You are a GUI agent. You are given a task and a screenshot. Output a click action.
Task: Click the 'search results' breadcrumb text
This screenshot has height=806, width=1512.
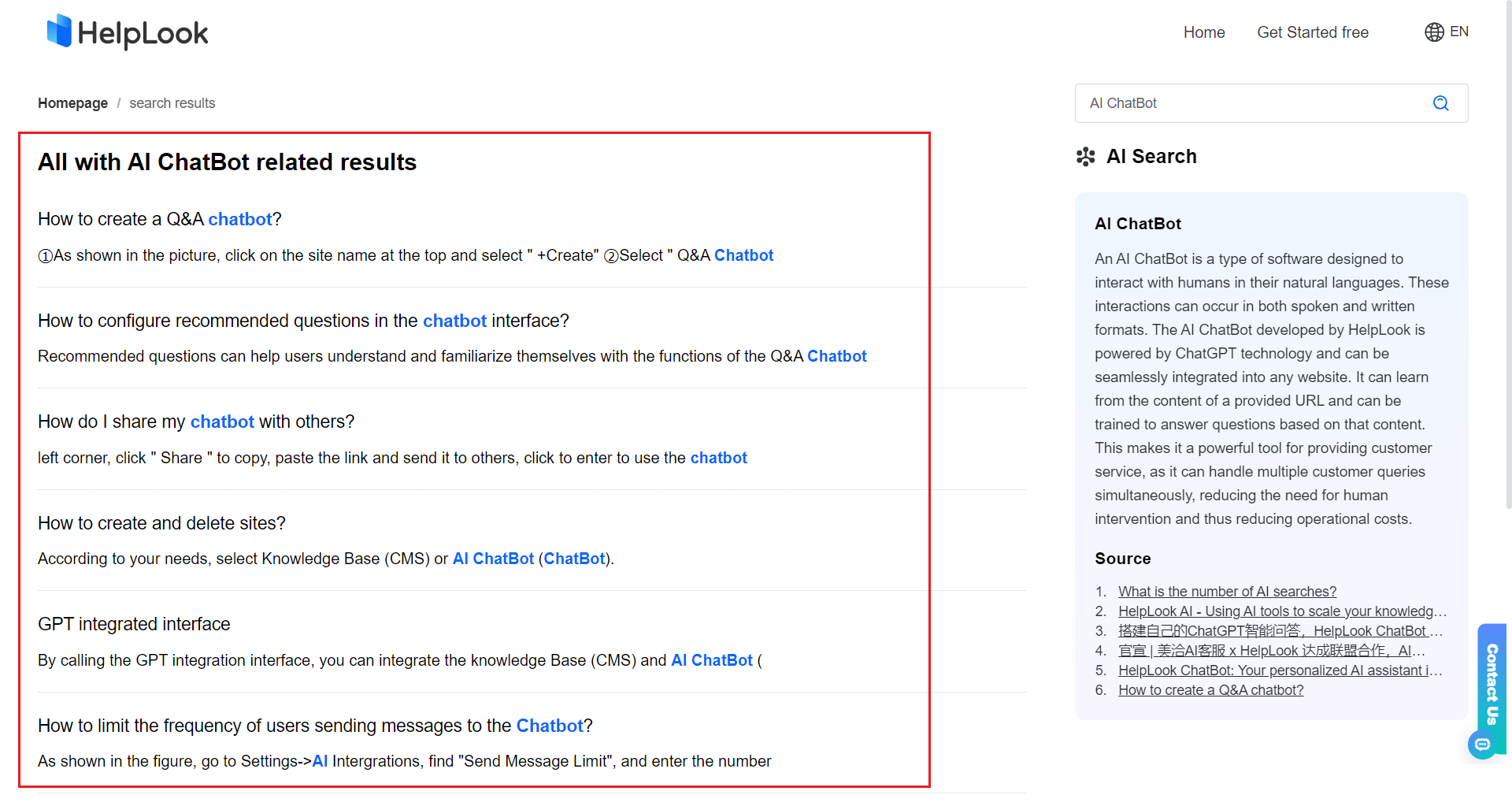(x=172, y=103)
